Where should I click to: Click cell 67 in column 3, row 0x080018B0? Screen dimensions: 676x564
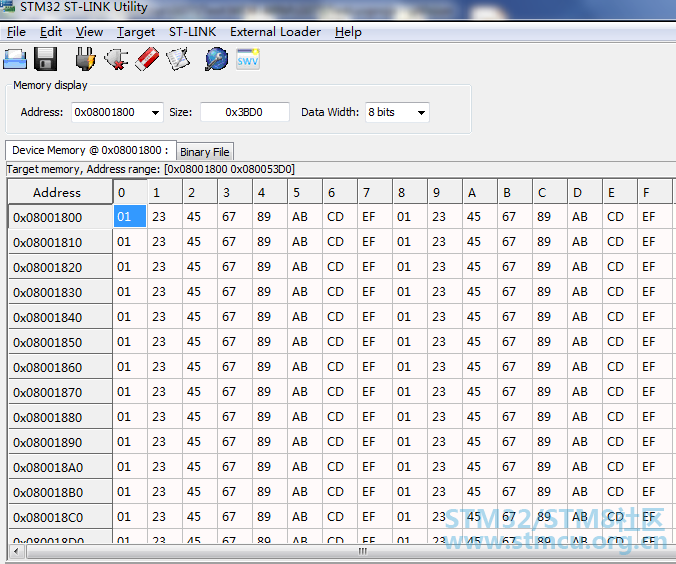pos(235,492)
